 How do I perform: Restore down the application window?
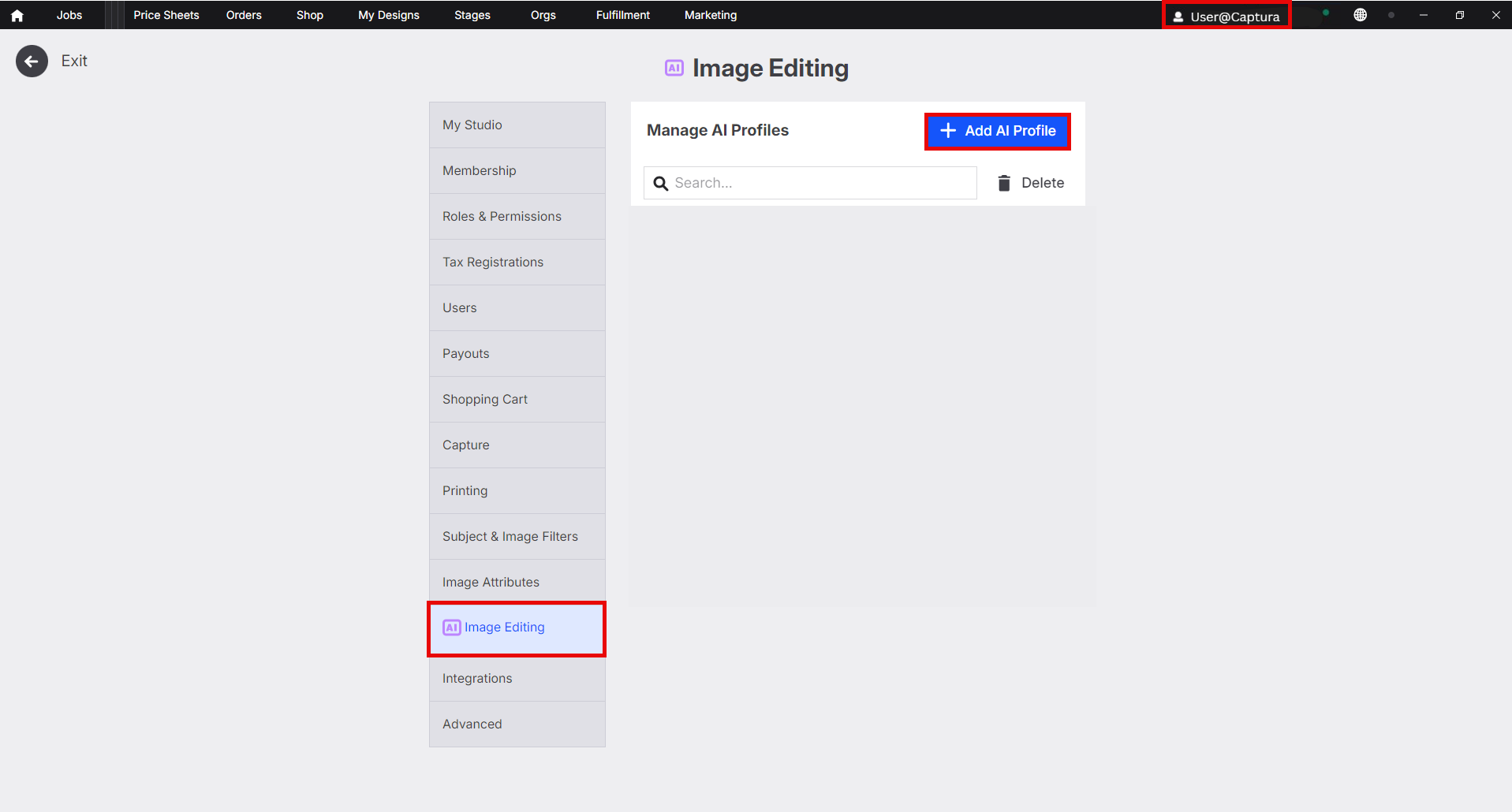(1459, 15)
